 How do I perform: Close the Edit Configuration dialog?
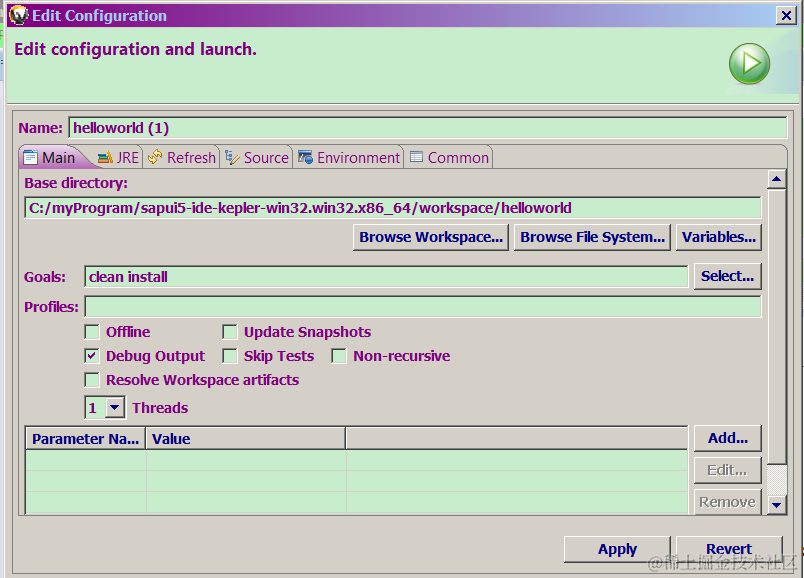tap(786, 15)
